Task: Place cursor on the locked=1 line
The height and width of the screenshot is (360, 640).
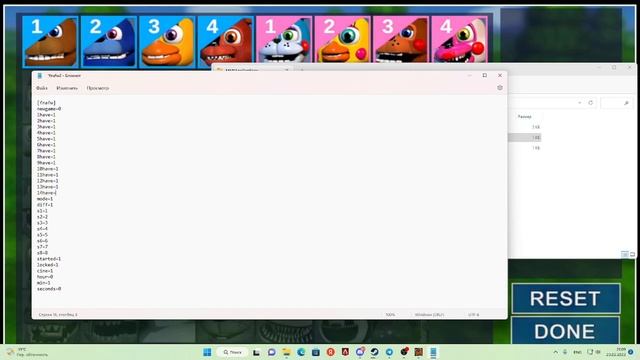Action: tap(48, 265)
